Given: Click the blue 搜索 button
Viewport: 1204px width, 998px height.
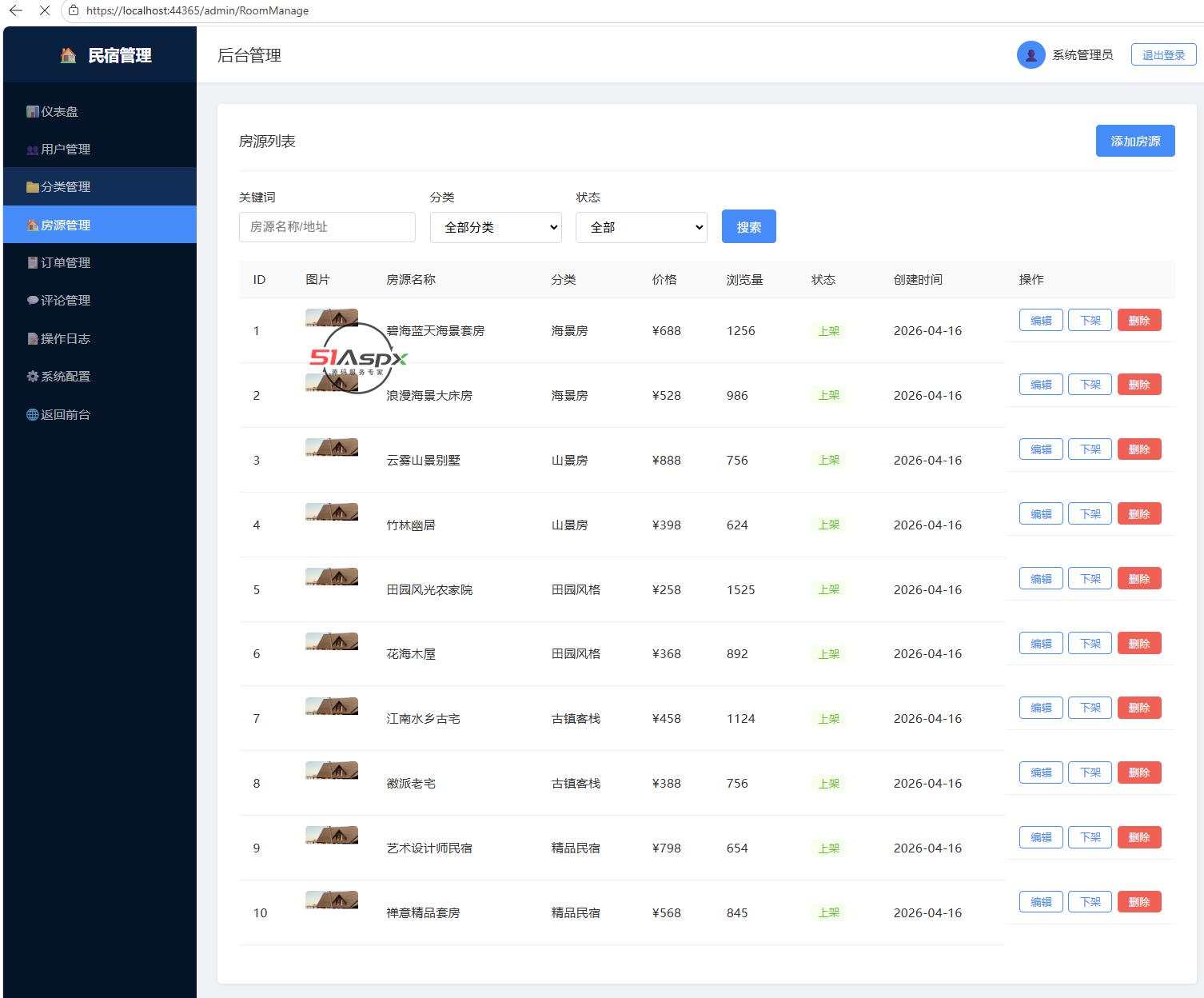Looking at the screenshot, I should click(x=749, y=227).
